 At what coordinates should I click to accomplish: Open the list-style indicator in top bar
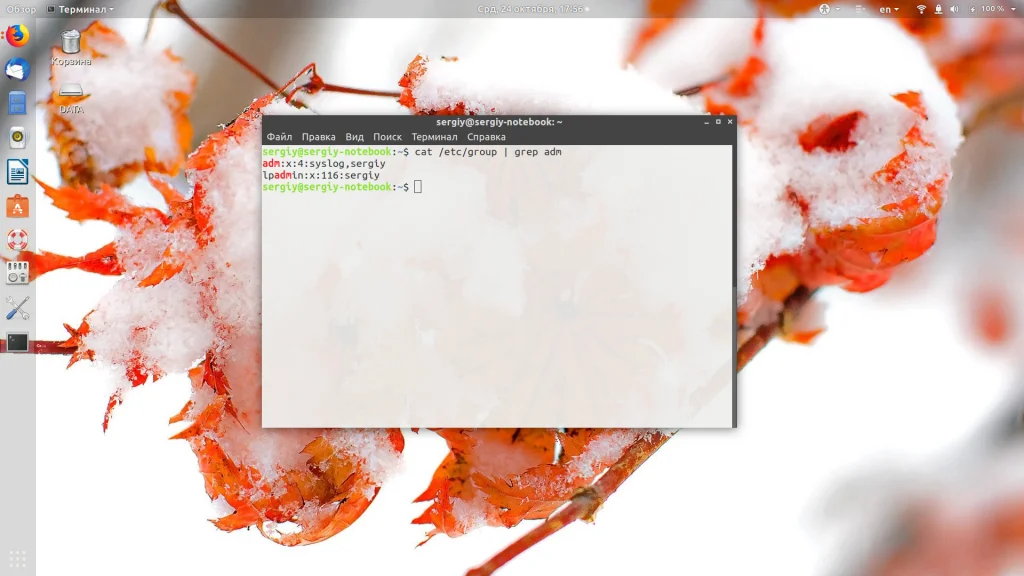point(861,9)
